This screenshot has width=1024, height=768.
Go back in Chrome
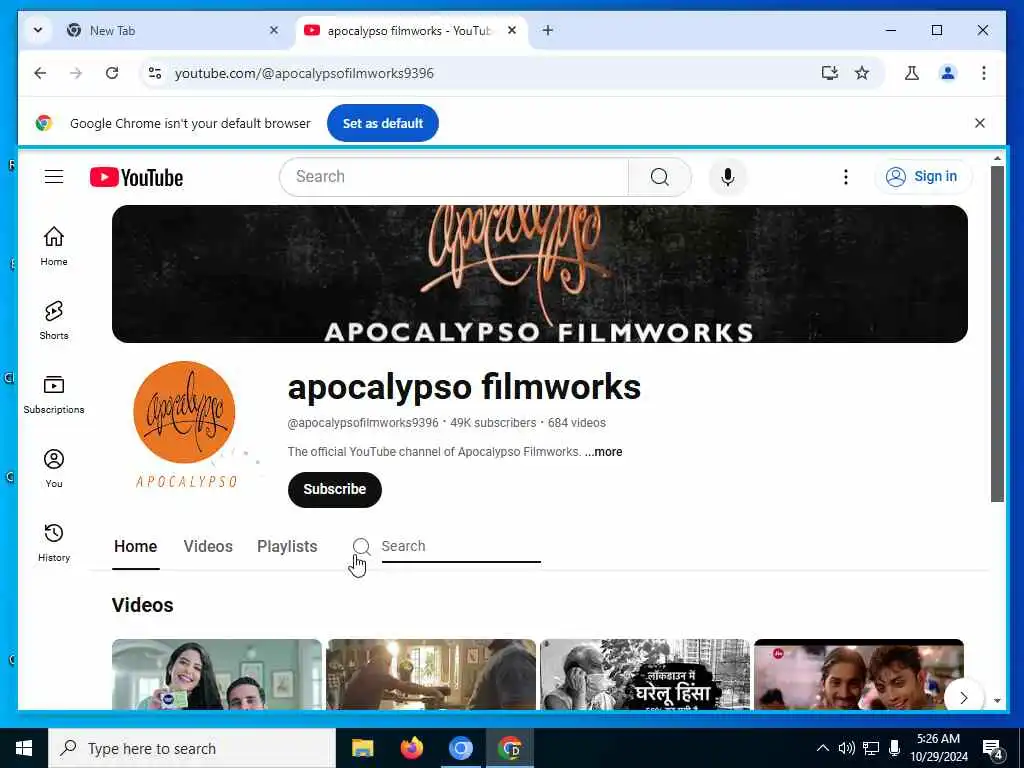40,73
